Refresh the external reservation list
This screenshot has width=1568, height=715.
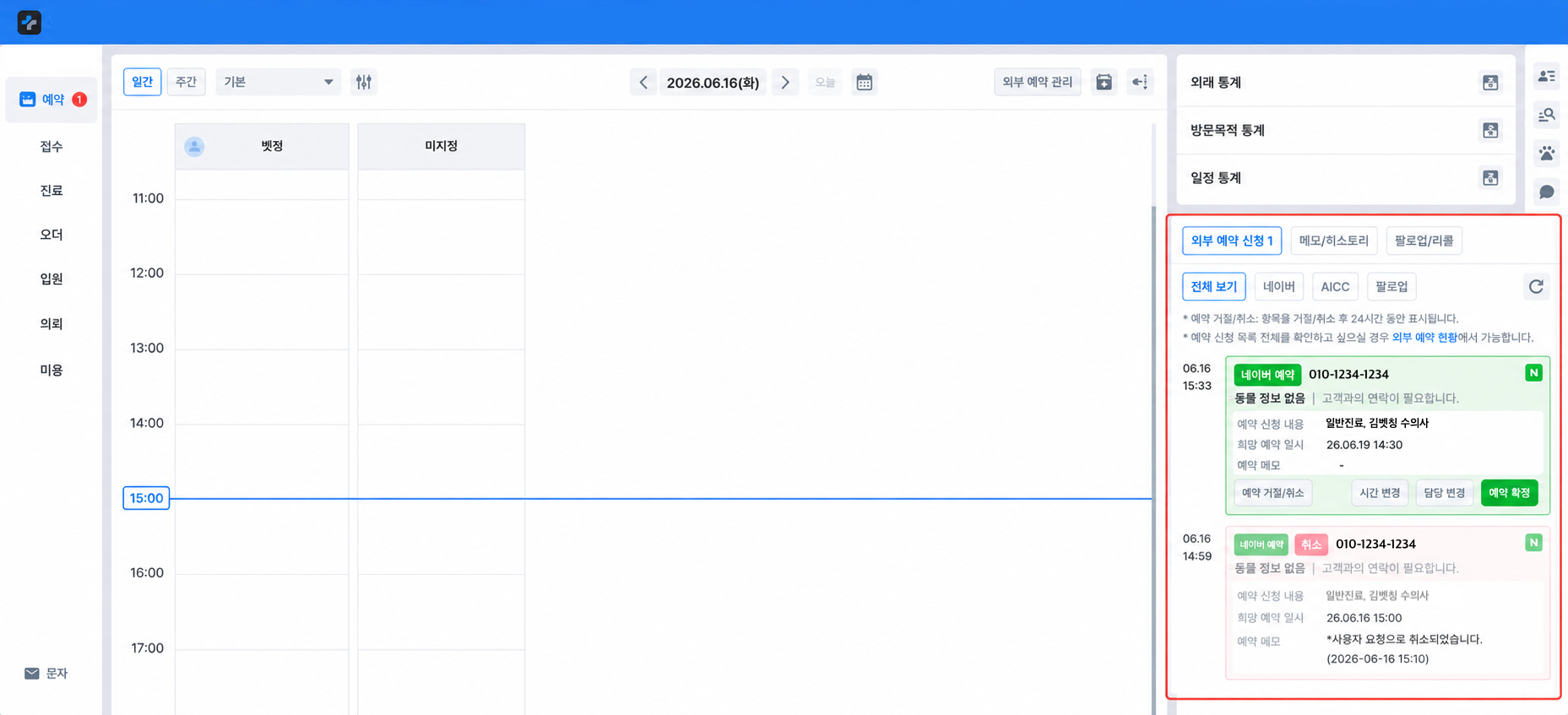[1536, 287]
